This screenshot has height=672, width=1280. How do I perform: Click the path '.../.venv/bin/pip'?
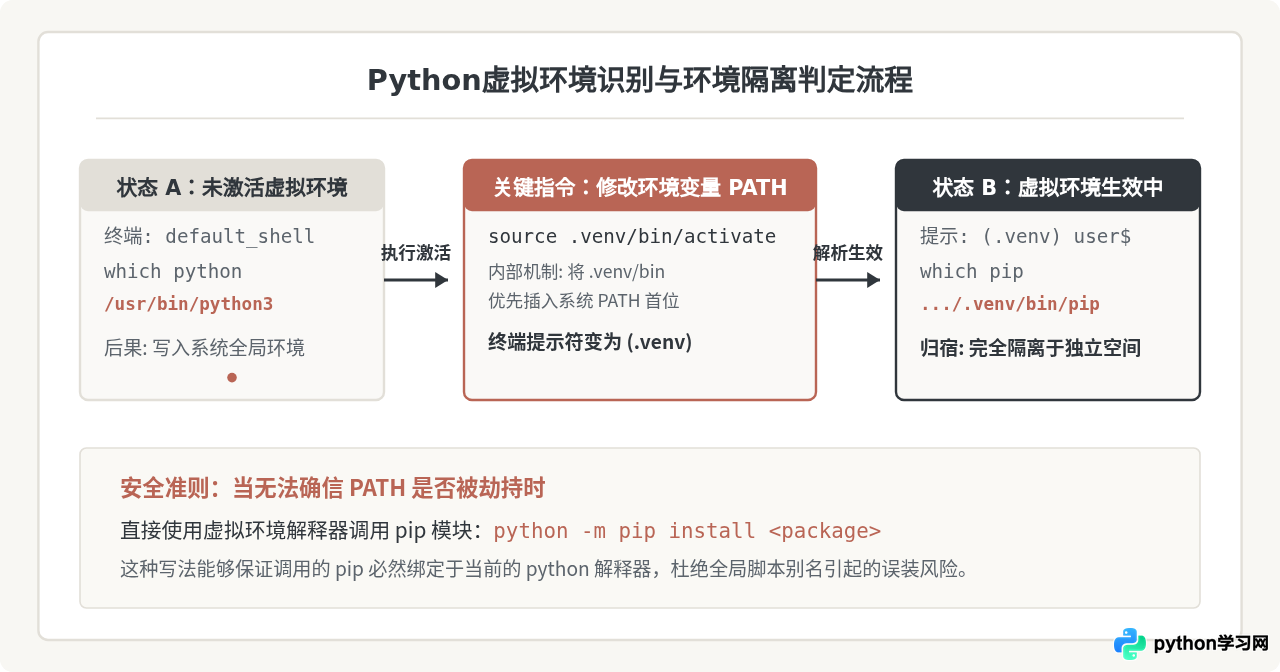tap(1010, 305)
